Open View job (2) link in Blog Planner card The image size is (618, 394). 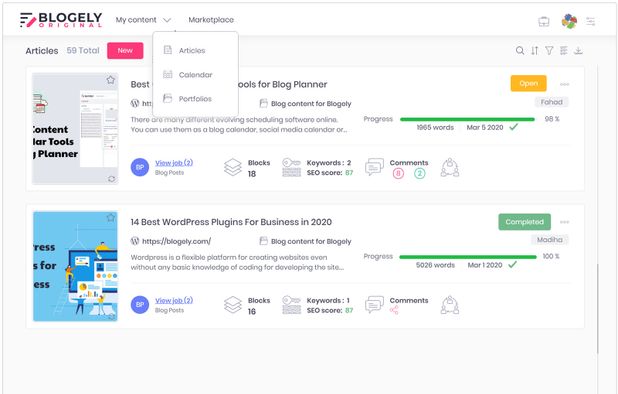click(174, 163)
